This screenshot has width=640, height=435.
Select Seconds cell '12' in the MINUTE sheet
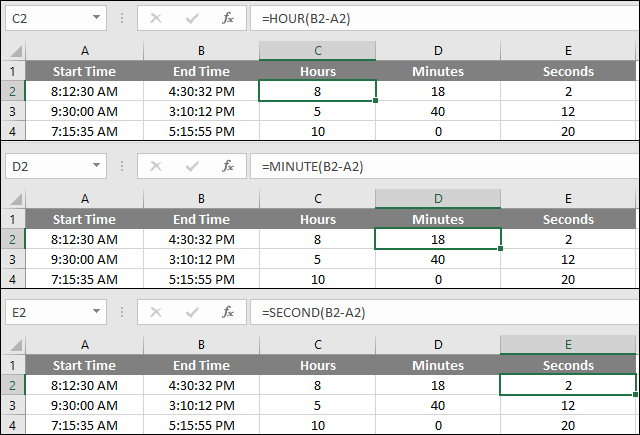click(568, 260)
